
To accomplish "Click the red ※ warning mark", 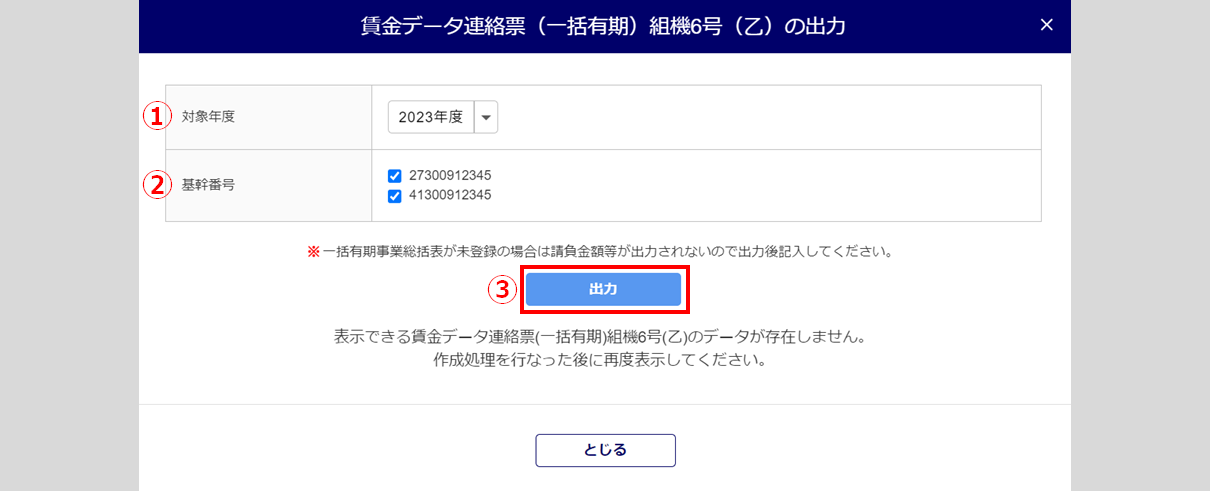I will point(313,252).
